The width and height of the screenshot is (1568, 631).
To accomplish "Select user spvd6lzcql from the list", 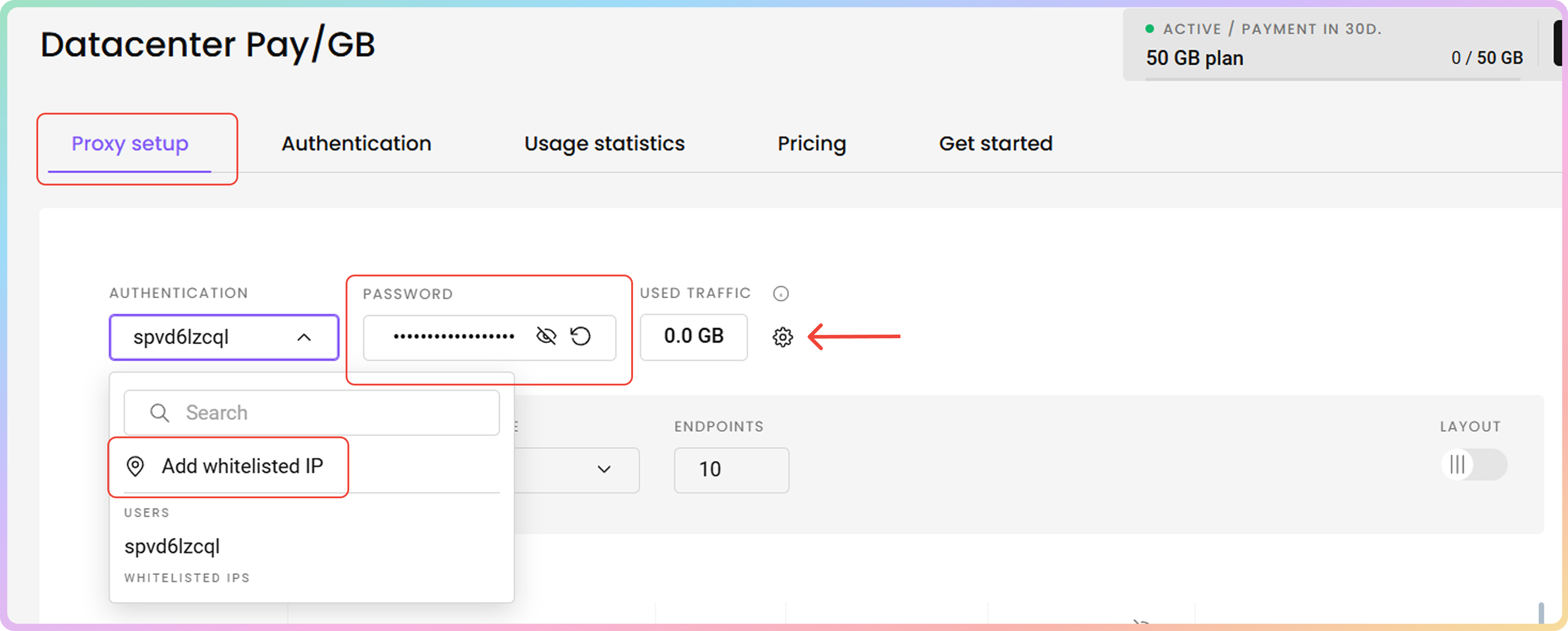I will (172, 546).
